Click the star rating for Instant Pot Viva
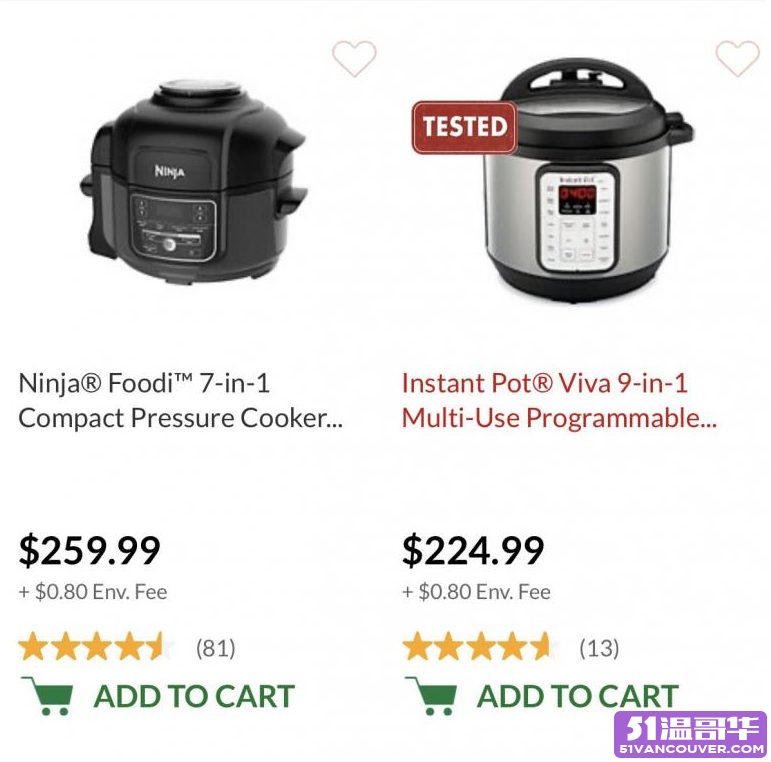This screenshot has width=771, height=762. click(x=480, y=647)
